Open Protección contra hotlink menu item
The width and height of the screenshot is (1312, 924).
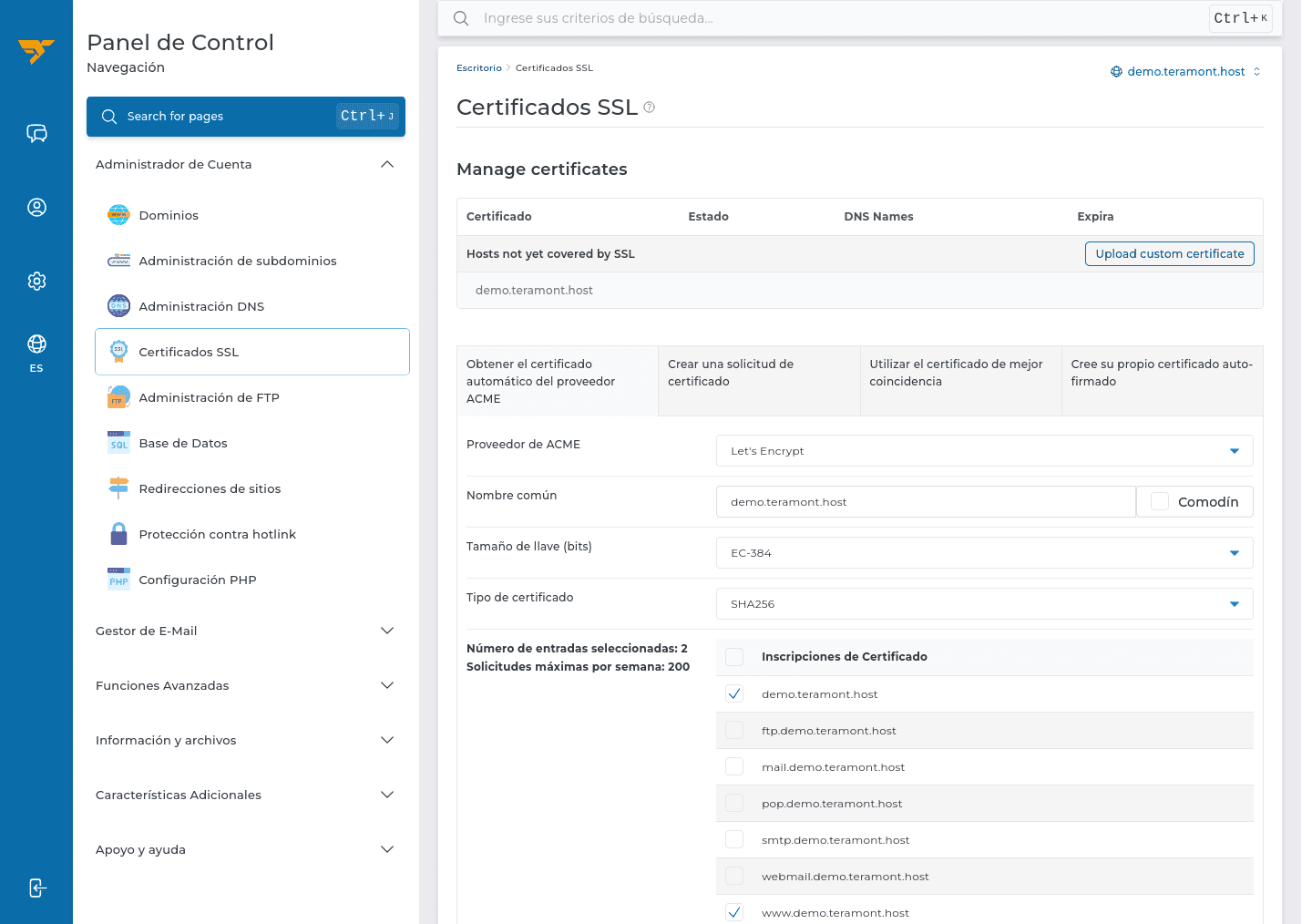[x=252, y=534]
